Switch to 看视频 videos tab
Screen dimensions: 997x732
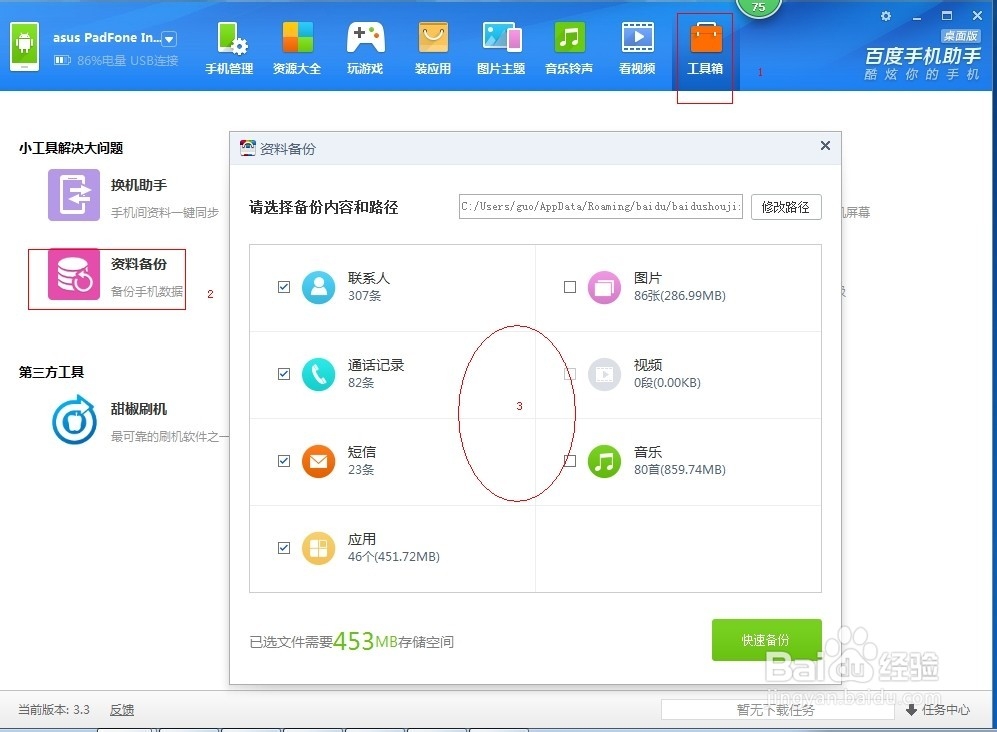point(637,48)
